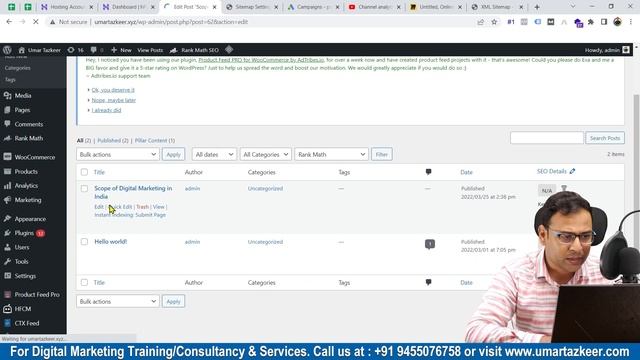Open HFCM in the sidebar
The width and height of the screenshot is (640, 360).
[22, 309]
